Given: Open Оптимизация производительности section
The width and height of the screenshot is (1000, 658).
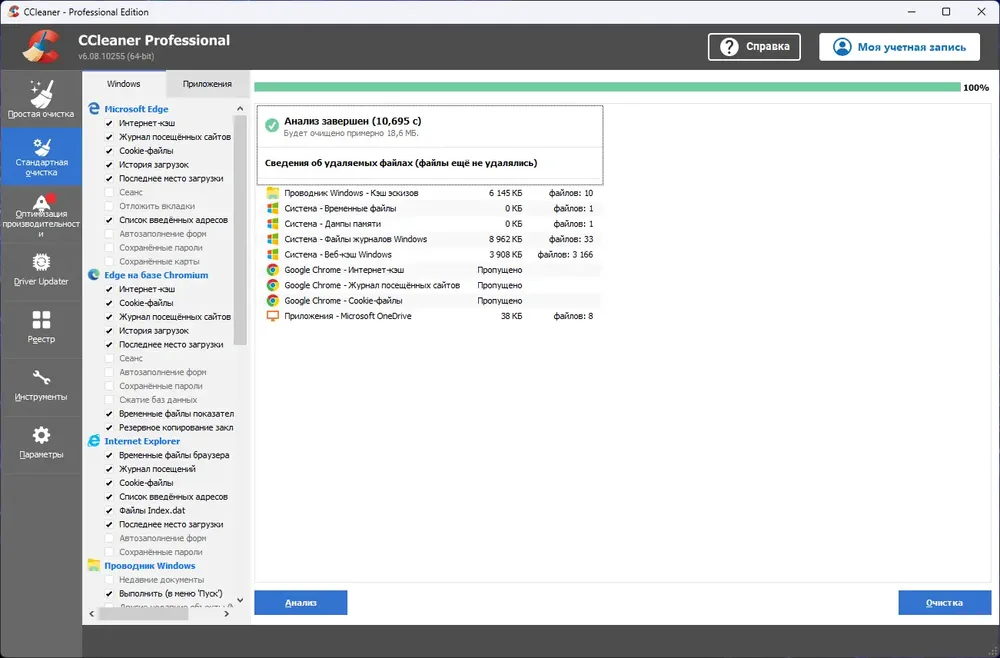Looking at the screenshot, I should 41,215.
